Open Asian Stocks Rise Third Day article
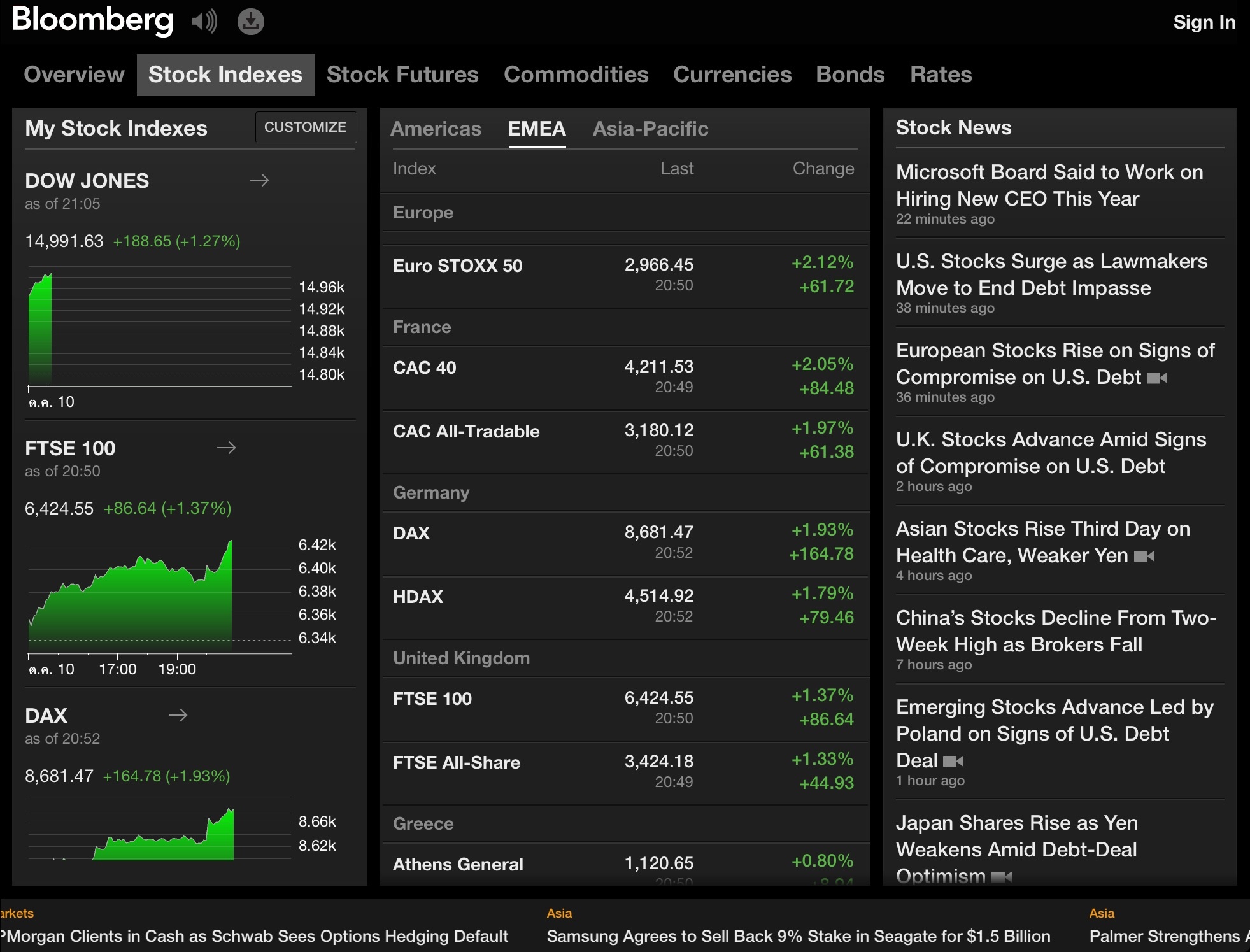This screenshot has height=952, width=1250. pyautogui.click(x=1060, y=550)
